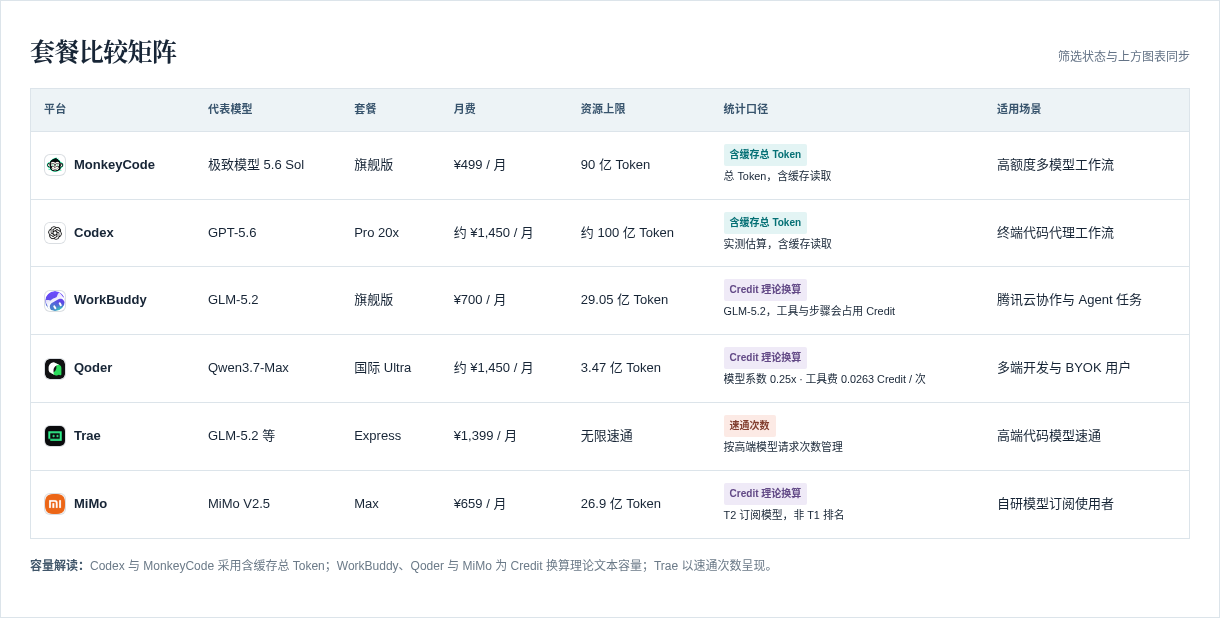Click the 代表模型 column header
This screenshot has width=1220, height=618.
[x=230, y=109]
